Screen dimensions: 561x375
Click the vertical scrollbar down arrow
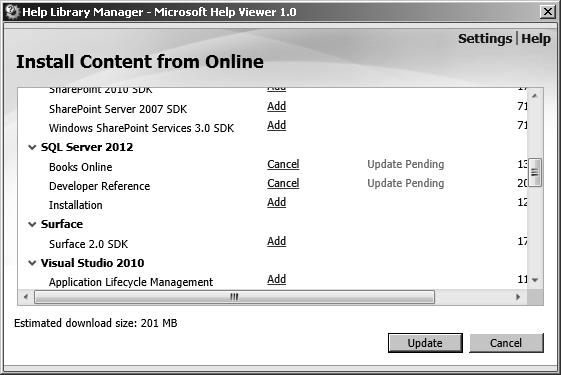[535, 280]
